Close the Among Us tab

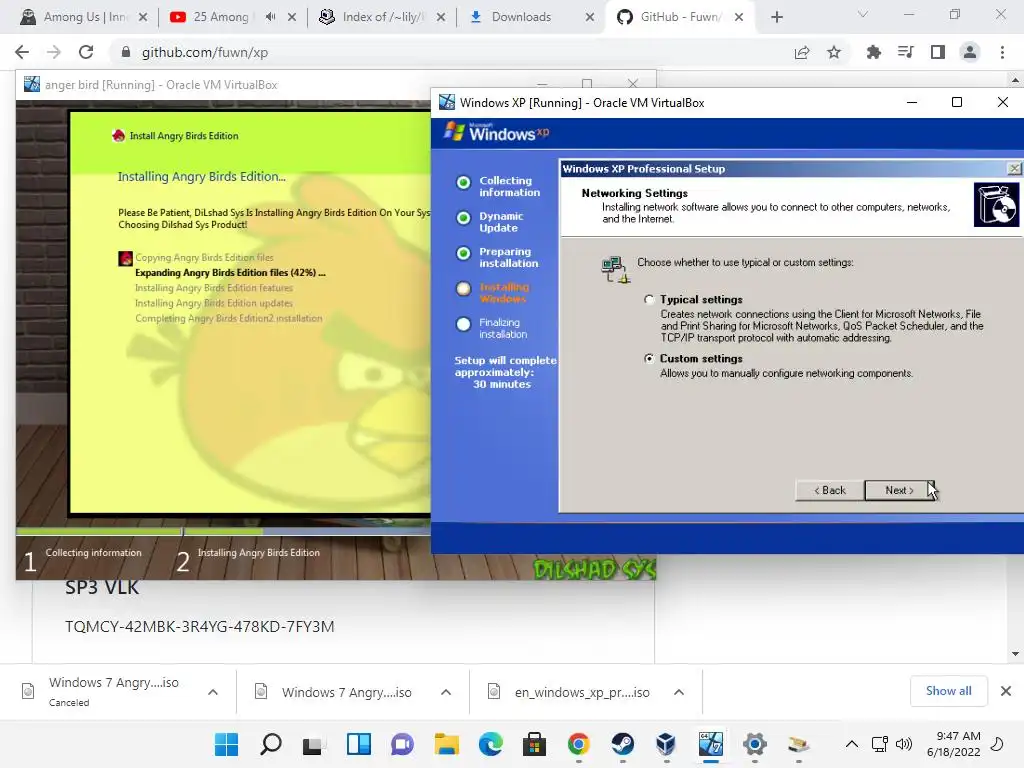pyautogui.click(x=143, y=17)
